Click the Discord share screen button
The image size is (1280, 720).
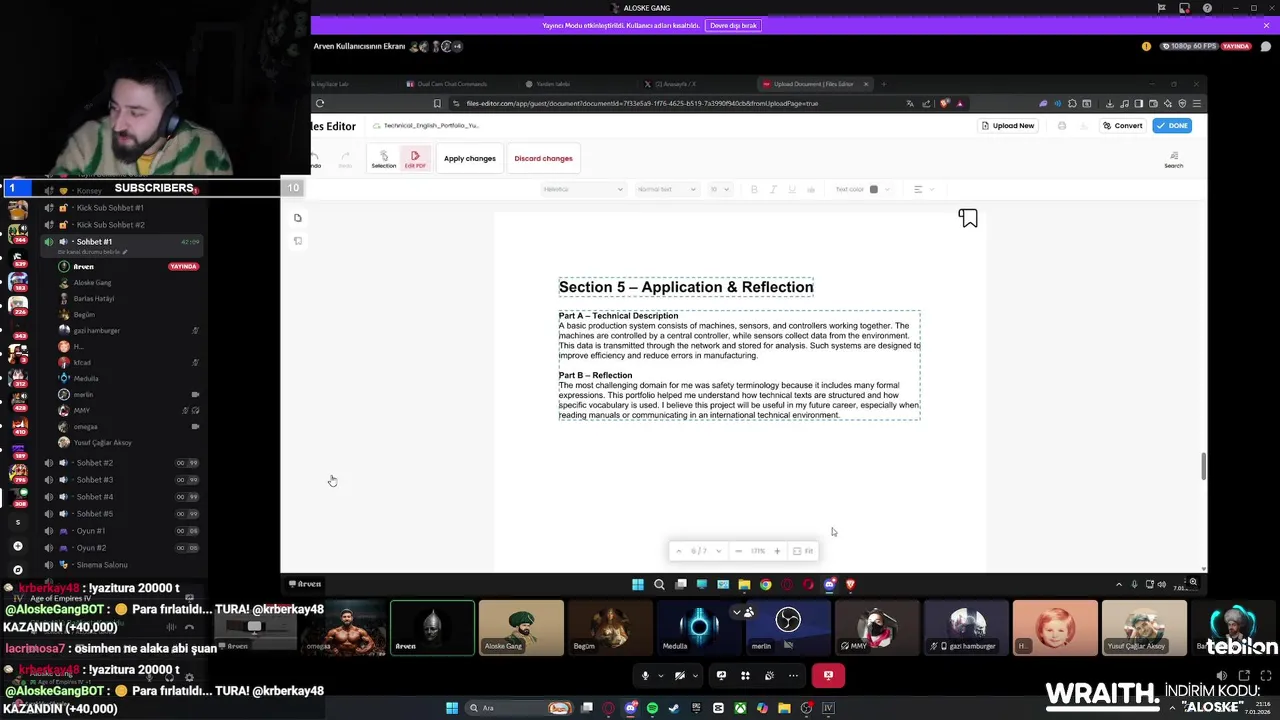click(x=721, y=676)
